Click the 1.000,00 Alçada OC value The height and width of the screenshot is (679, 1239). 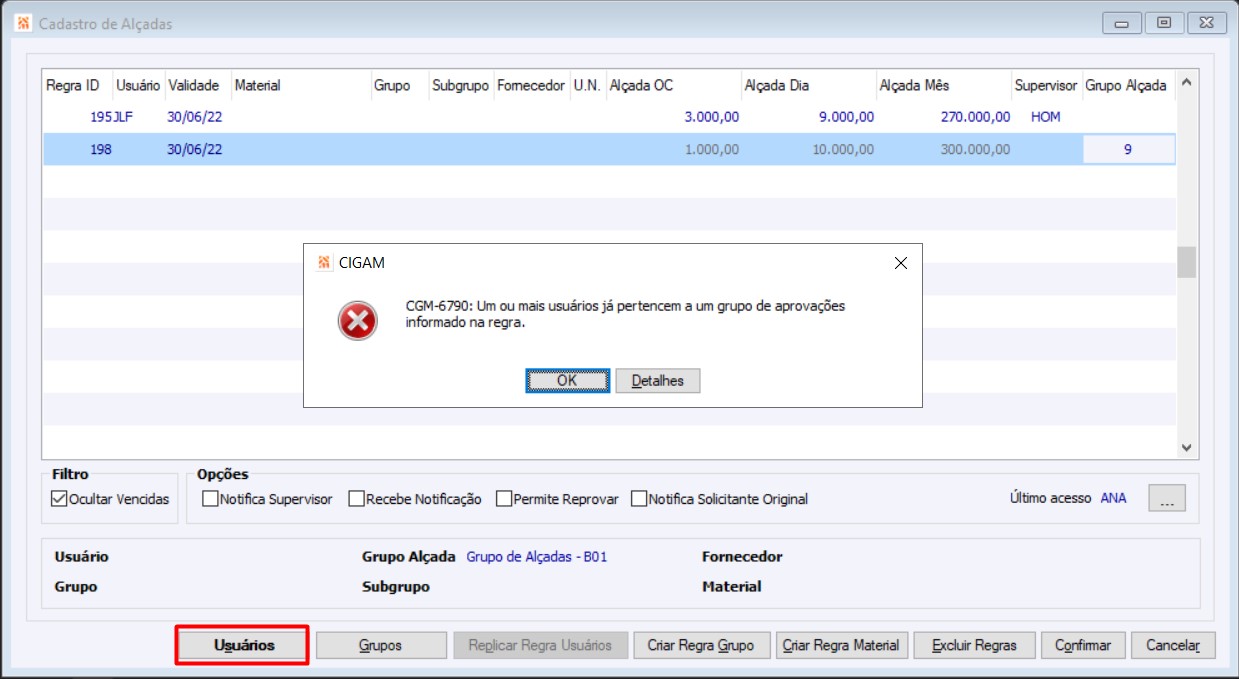coord(712,150)
